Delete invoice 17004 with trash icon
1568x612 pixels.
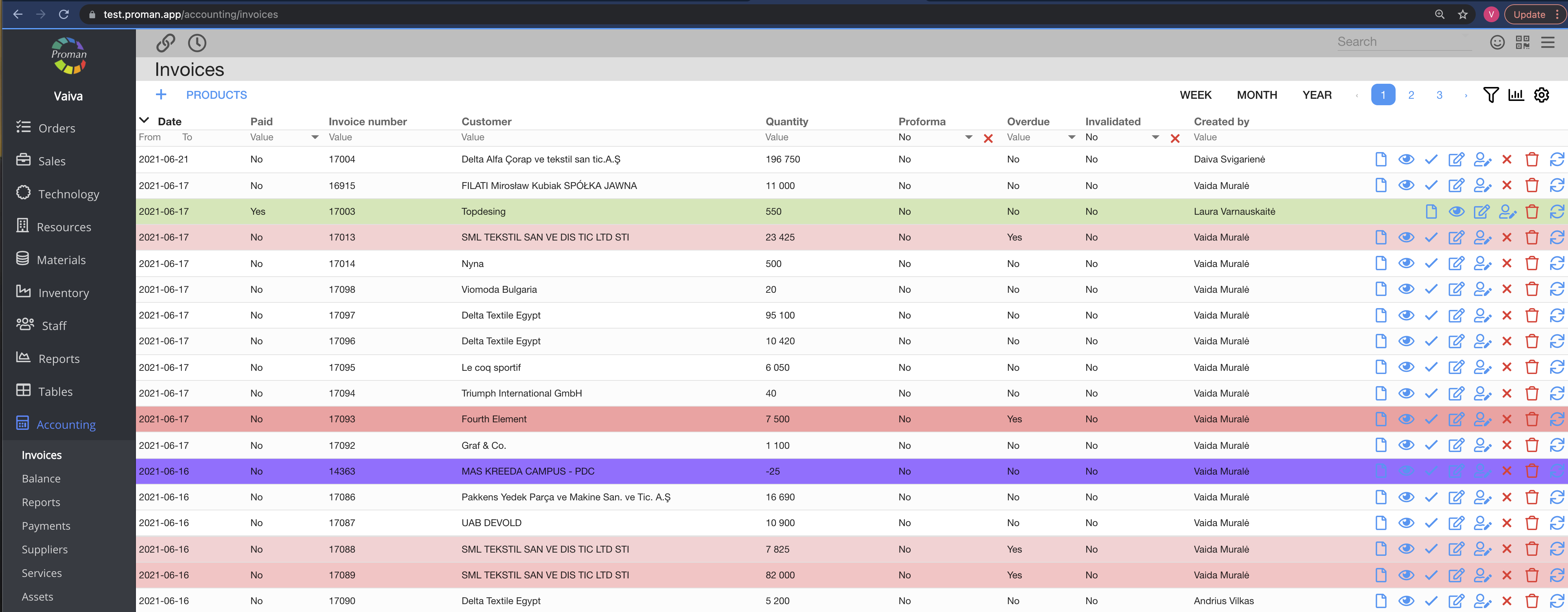tap(1532, 160)
